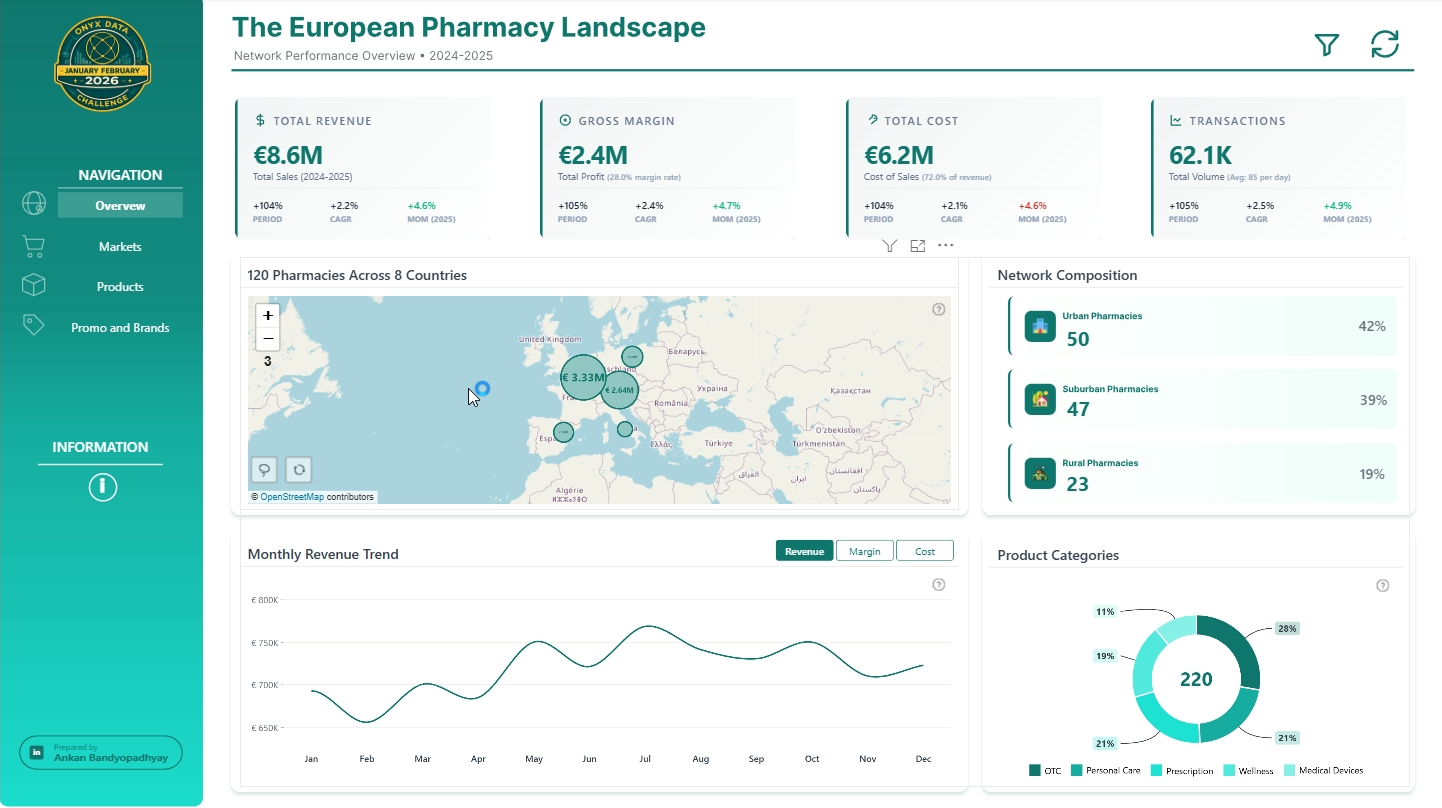The height and width of the screenshot is (808, 1442).
Task: Click the refresh data icon in the header
Action: point(1384,45)
